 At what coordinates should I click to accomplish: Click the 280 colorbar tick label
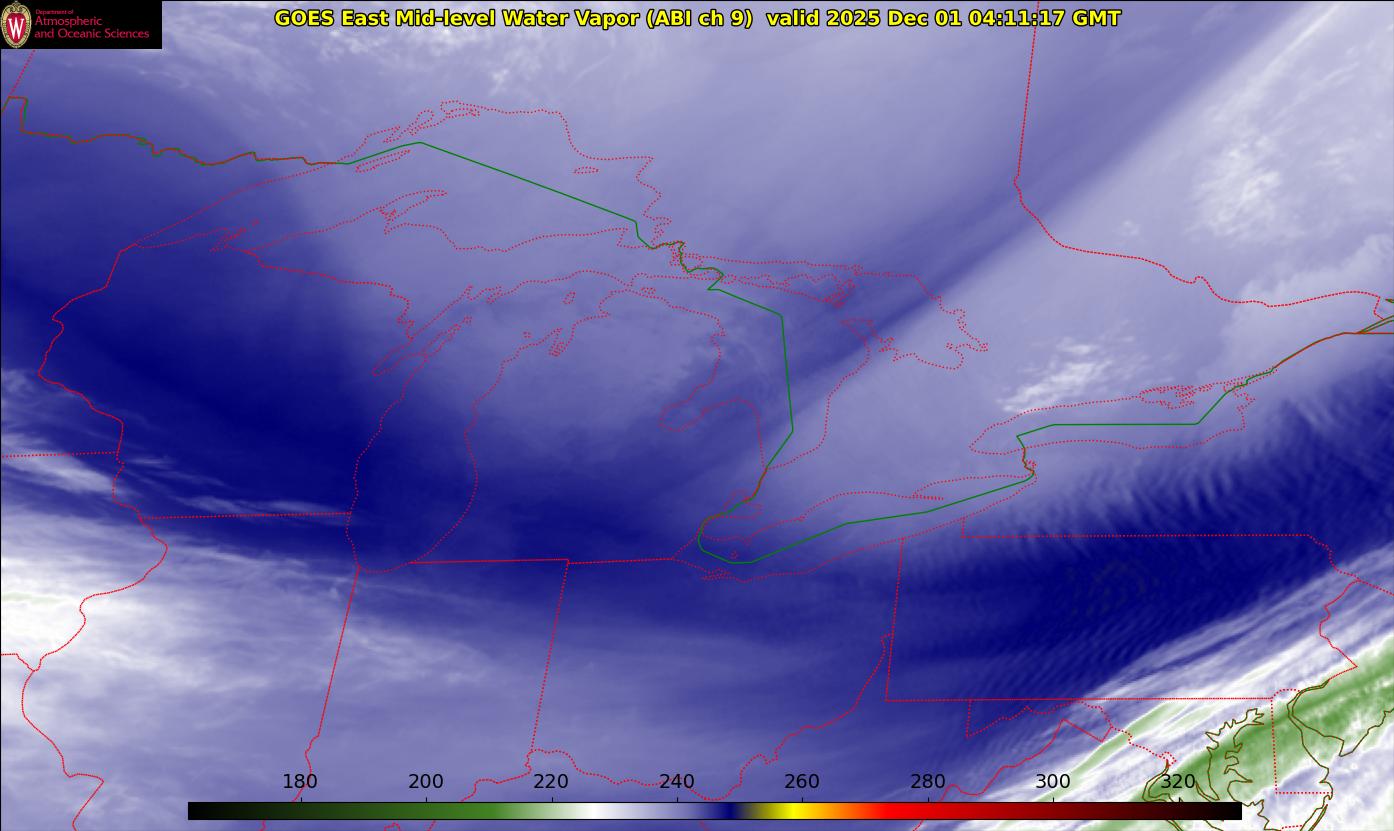pos(928,782)
